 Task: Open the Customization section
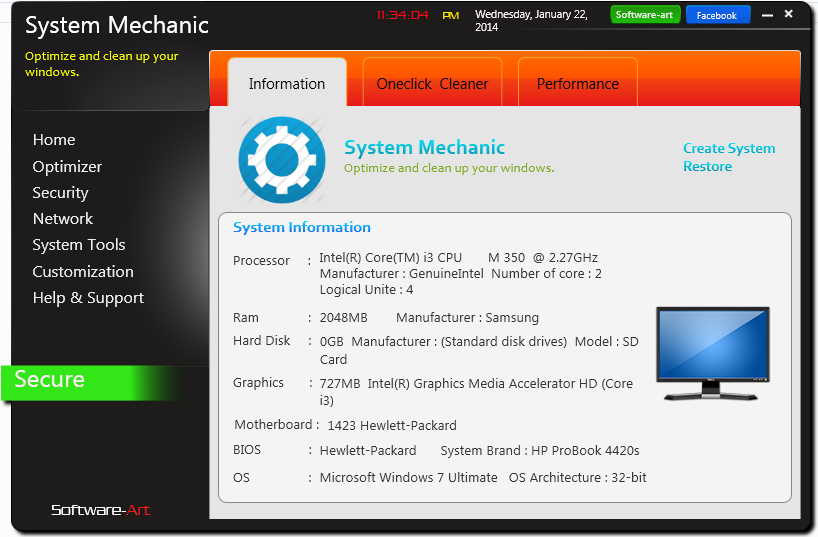click(x=83, y=271)
